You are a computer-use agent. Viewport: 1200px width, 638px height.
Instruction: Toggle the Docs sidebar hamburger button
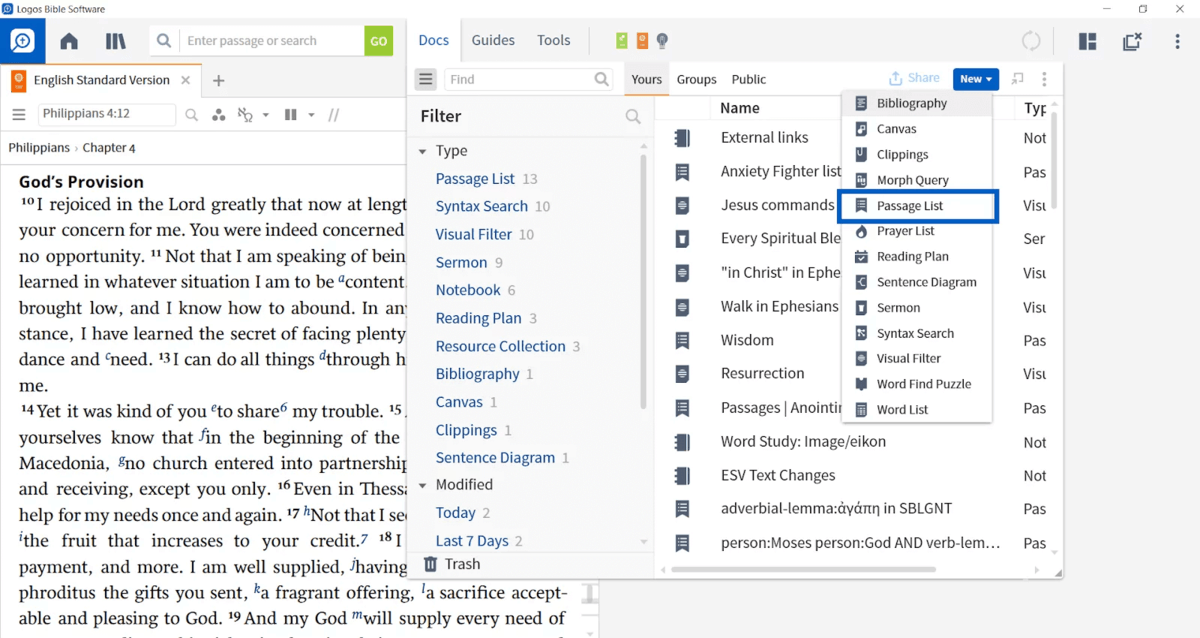[426, 79]
